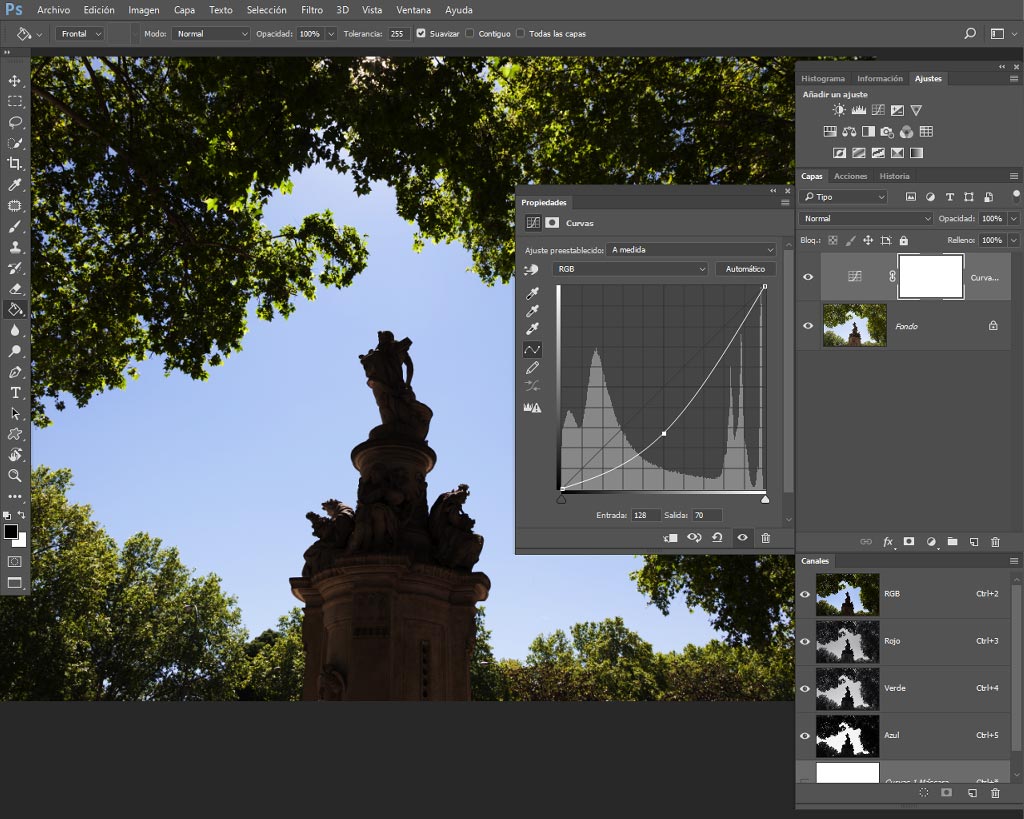
Task: Click the search icon in options bar
Action: point(970,33)
